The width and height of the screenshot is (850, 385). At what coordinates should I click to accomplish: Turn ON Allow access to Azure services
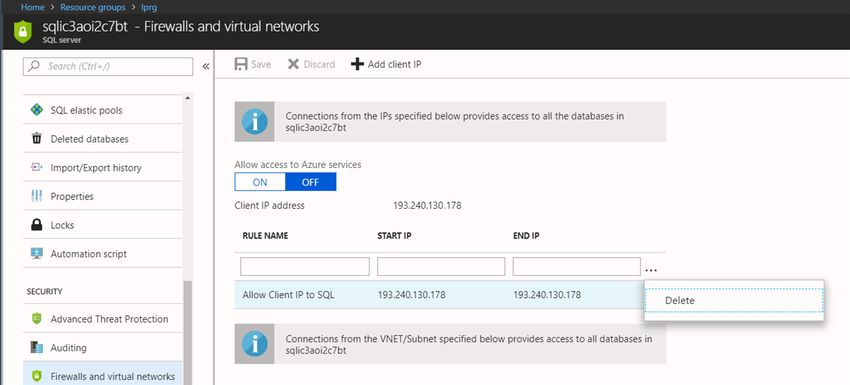coord(260,182)
